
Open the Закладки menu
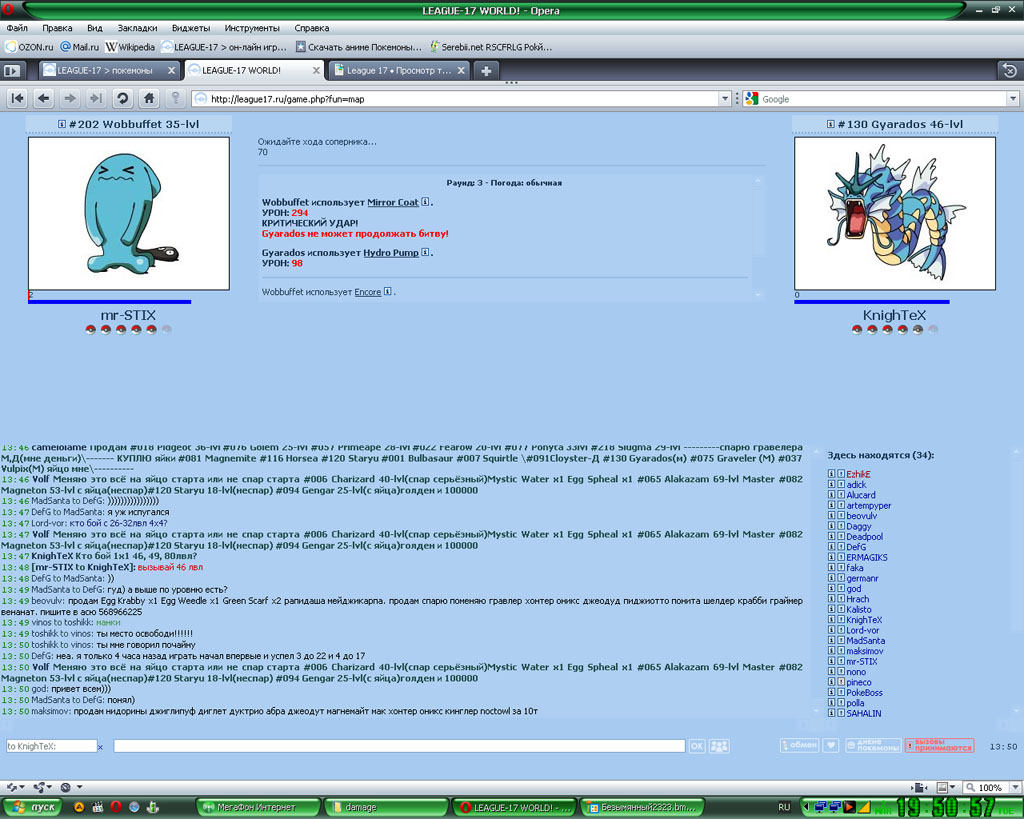pos(137,28)
